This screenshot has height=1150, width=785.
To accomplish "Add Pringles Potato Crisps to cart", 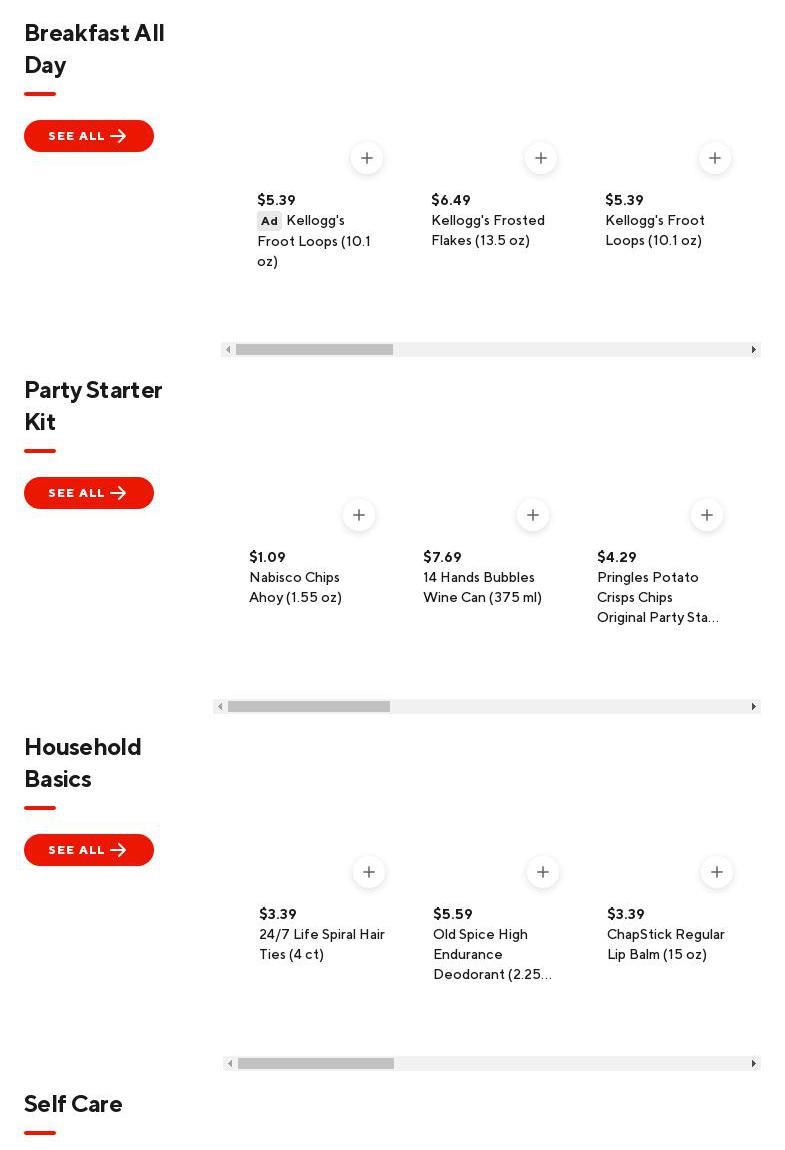I will 707,515.
